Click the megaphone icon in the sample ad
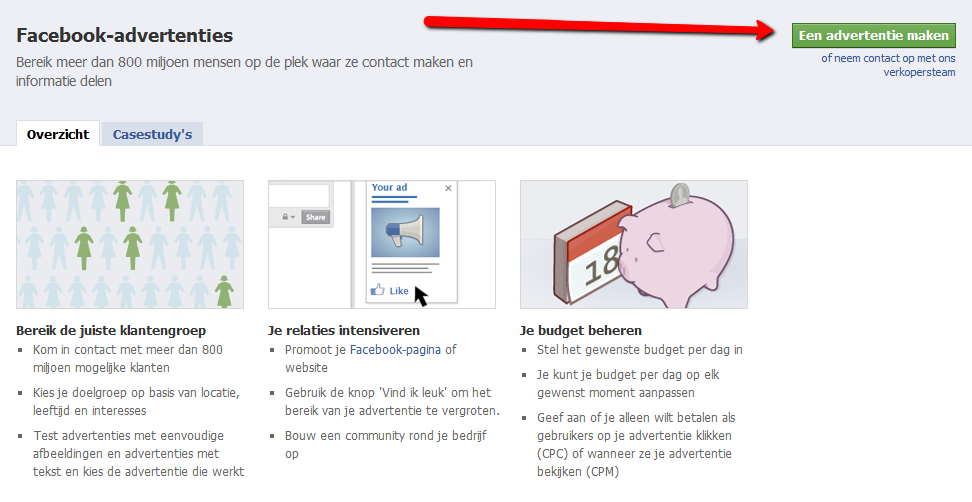 (405, 232)
